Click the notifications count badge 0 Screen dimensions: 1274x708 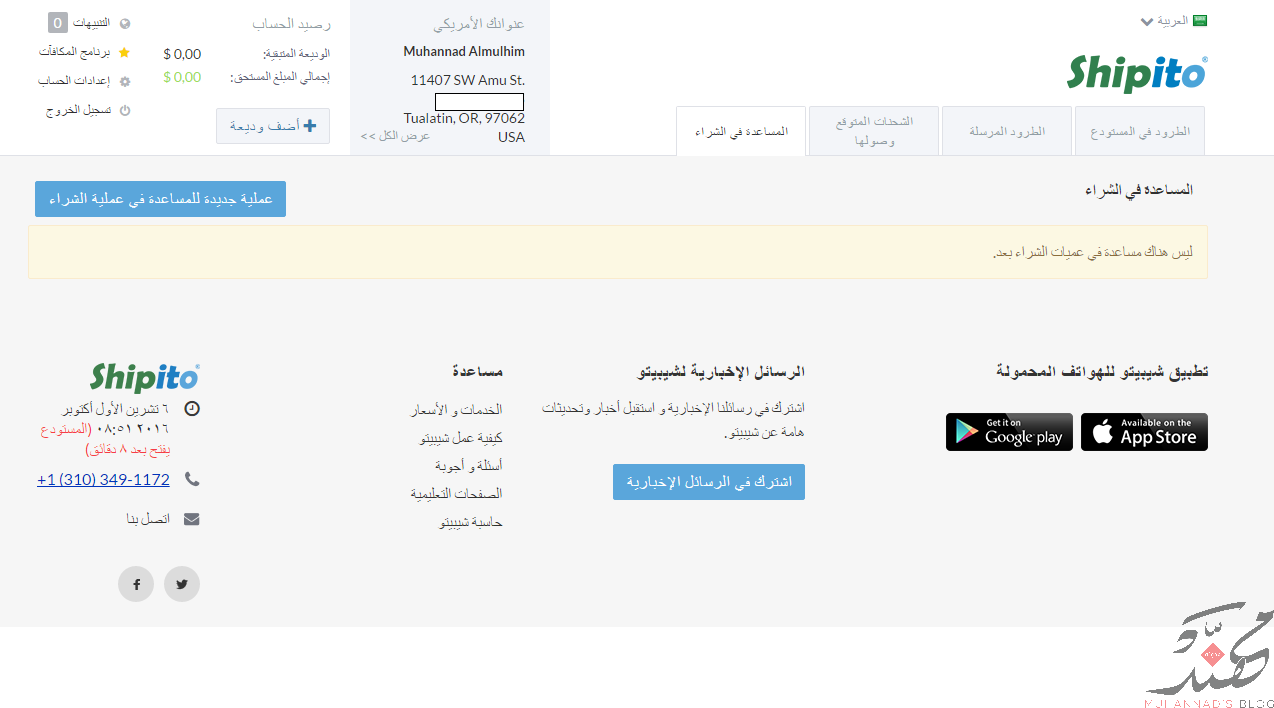click(x=58, y=23)
